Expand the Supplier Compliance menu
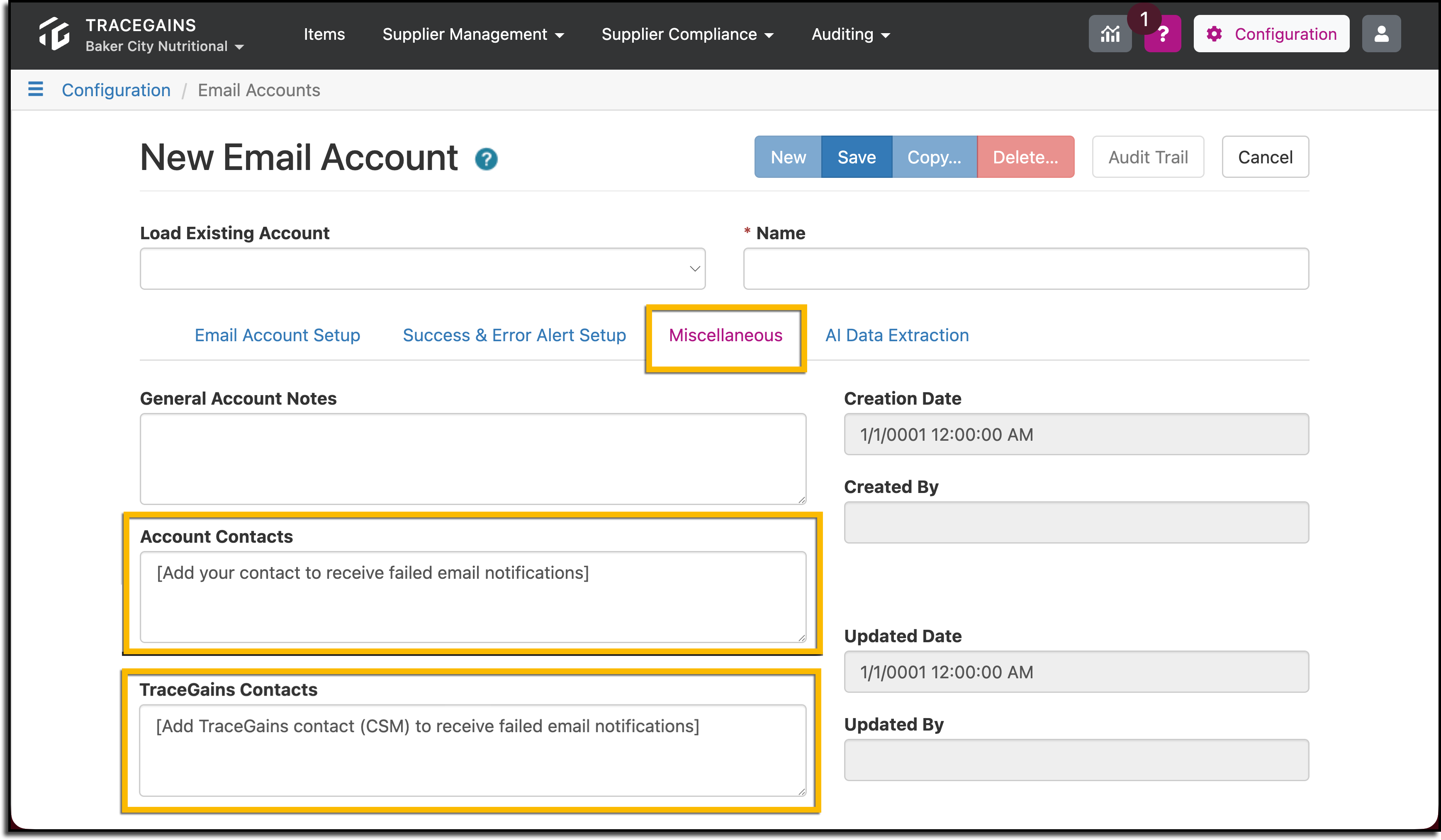This screenshot has height=840, width=1441. click(x=687, y=34)
